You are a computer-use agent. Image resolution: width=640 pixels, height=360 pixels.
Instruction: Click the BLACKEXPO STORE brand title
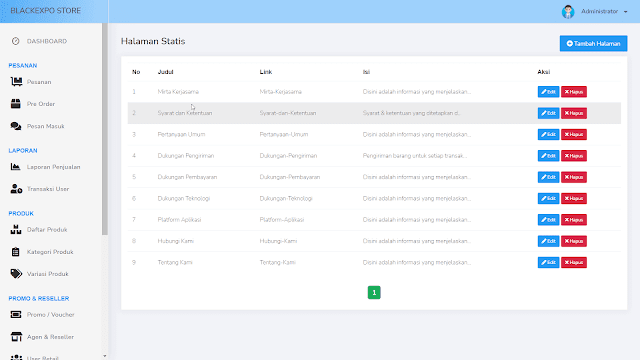click(x=45, y=11)
